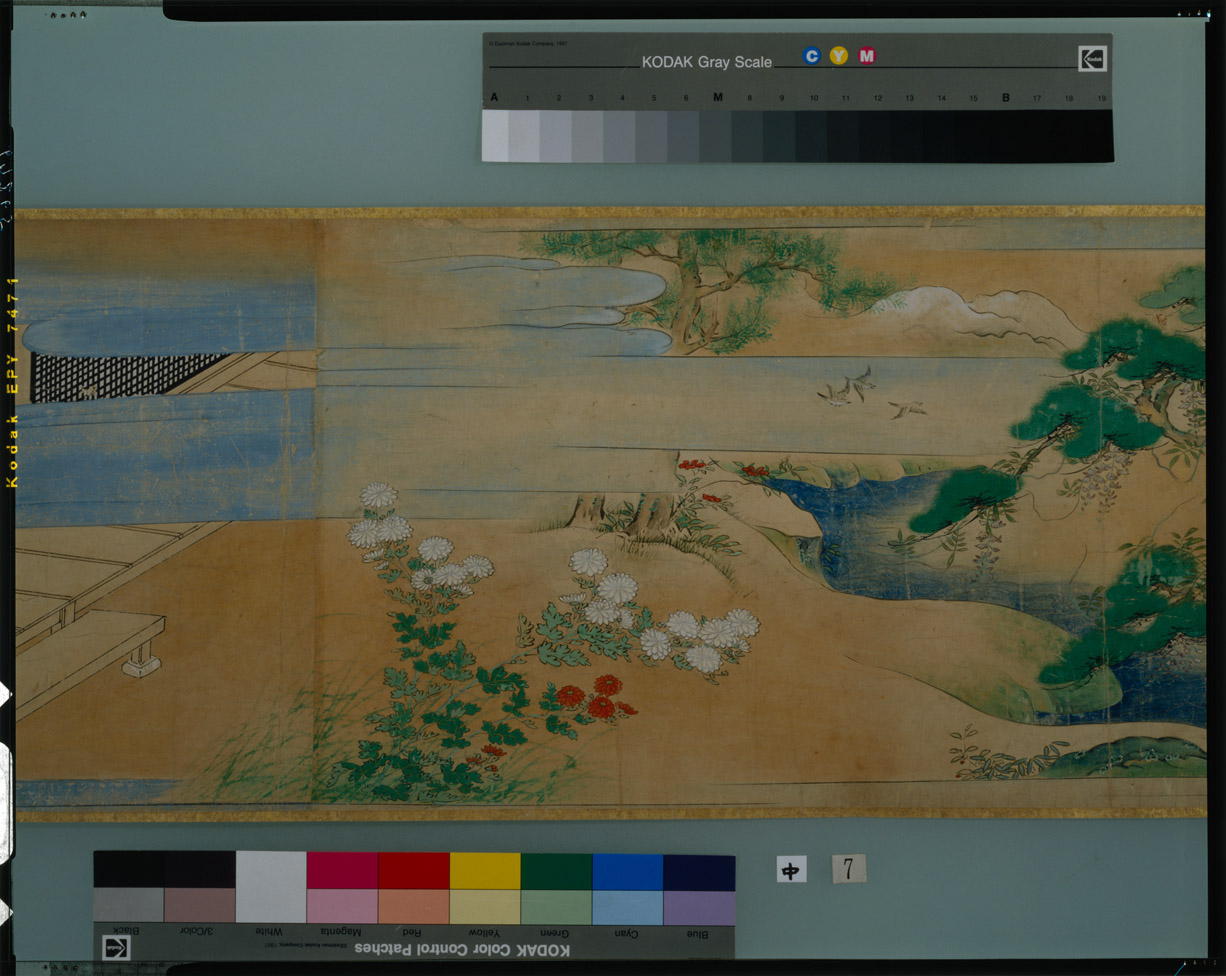Click the upside-down 'Cyan' label
The image size is (1226, 976).
627,934
